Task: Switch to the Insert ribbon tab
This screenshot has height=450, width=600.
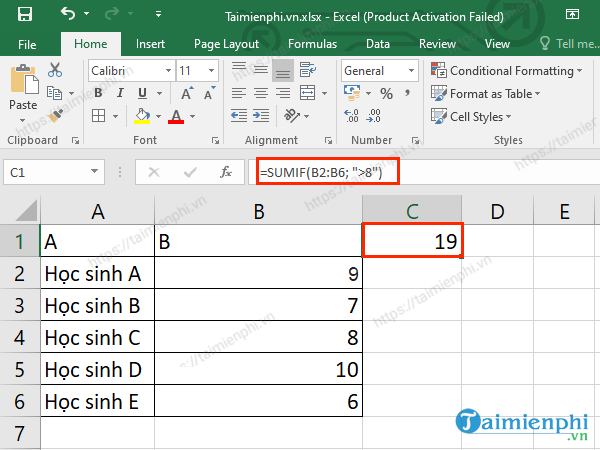Action: [150, 44]
